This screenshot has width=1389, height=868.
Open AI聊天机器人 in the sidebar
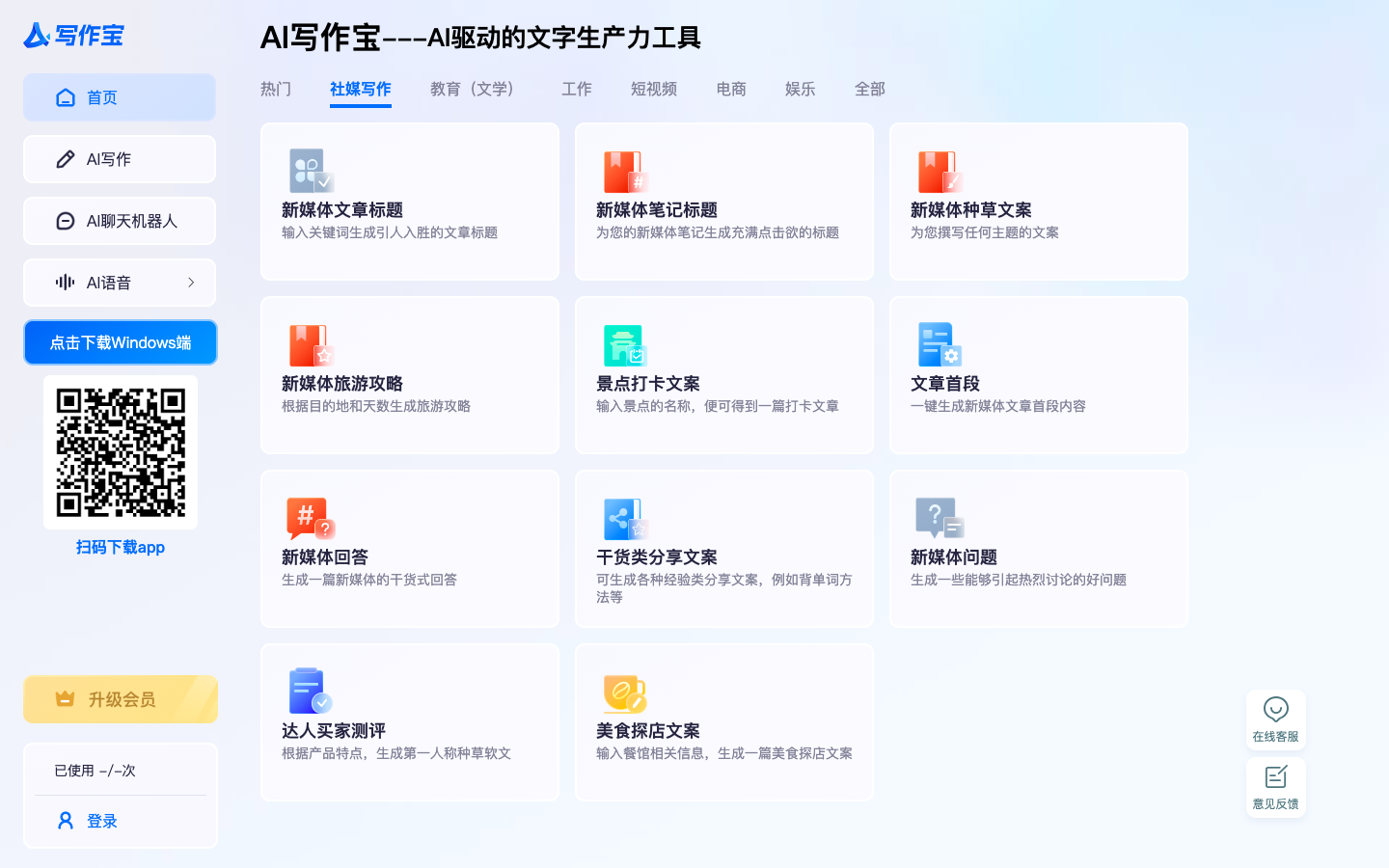[x=120, y=221]
